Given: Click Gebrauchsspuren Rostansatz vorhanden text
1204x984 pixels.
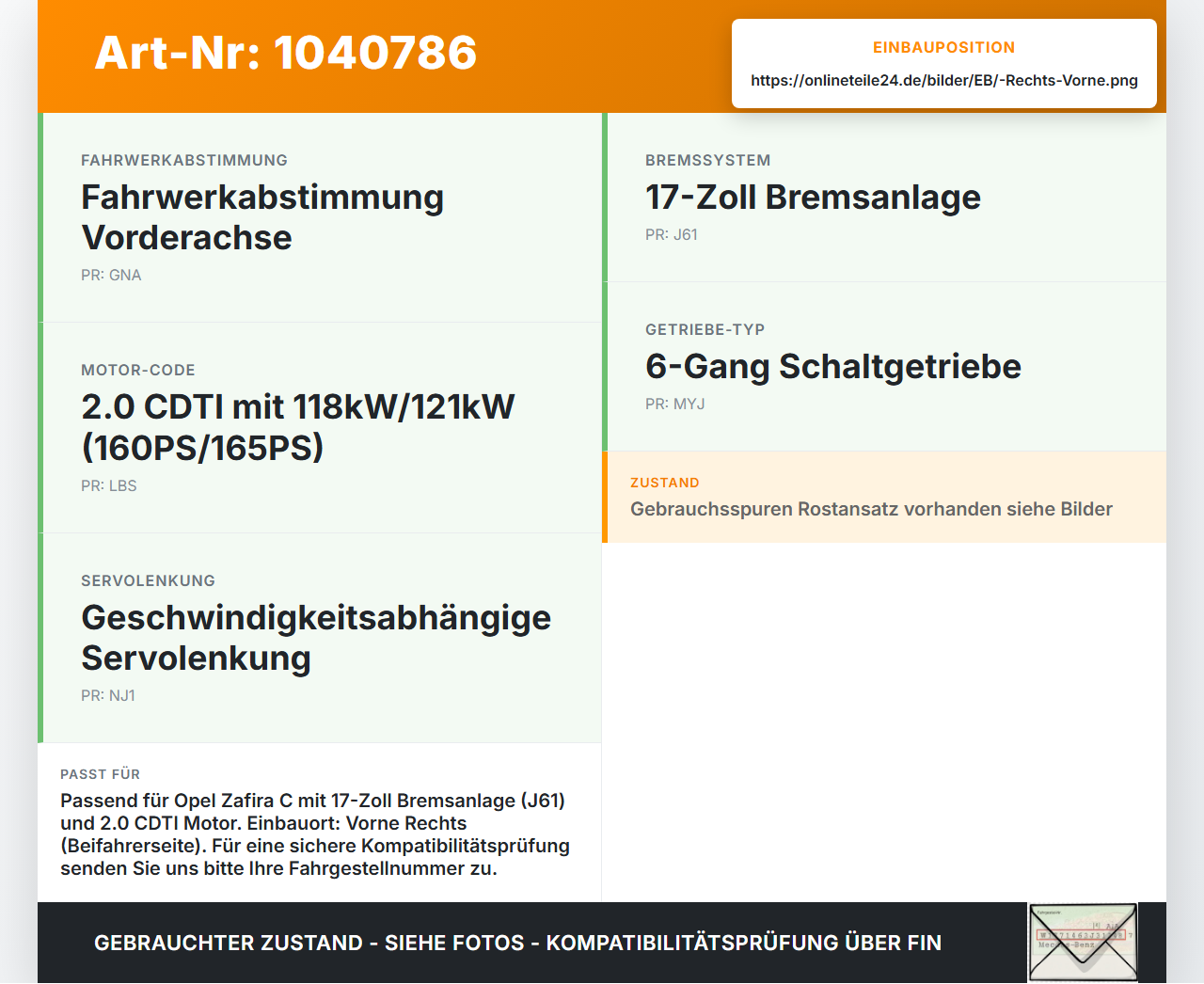Looking at the screenshot, I should (871, 509).
